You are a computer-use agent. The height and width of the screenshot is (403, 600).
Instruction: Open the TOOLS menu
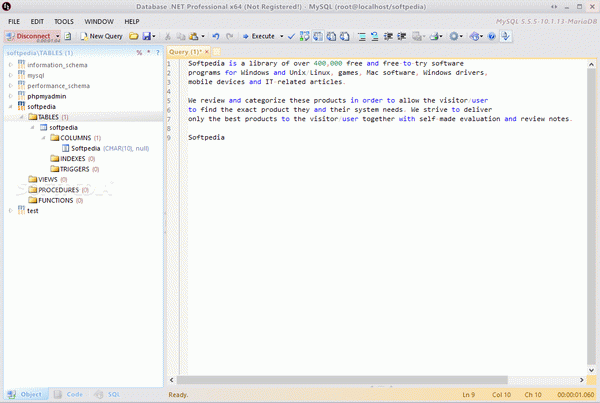click(64, 22)
